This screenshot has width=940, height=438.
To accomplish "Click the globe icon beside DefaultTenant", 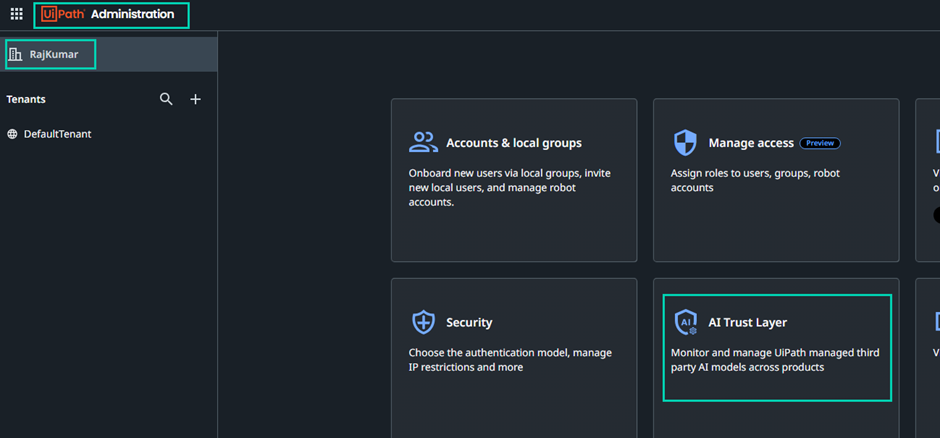I will (13, 134).
